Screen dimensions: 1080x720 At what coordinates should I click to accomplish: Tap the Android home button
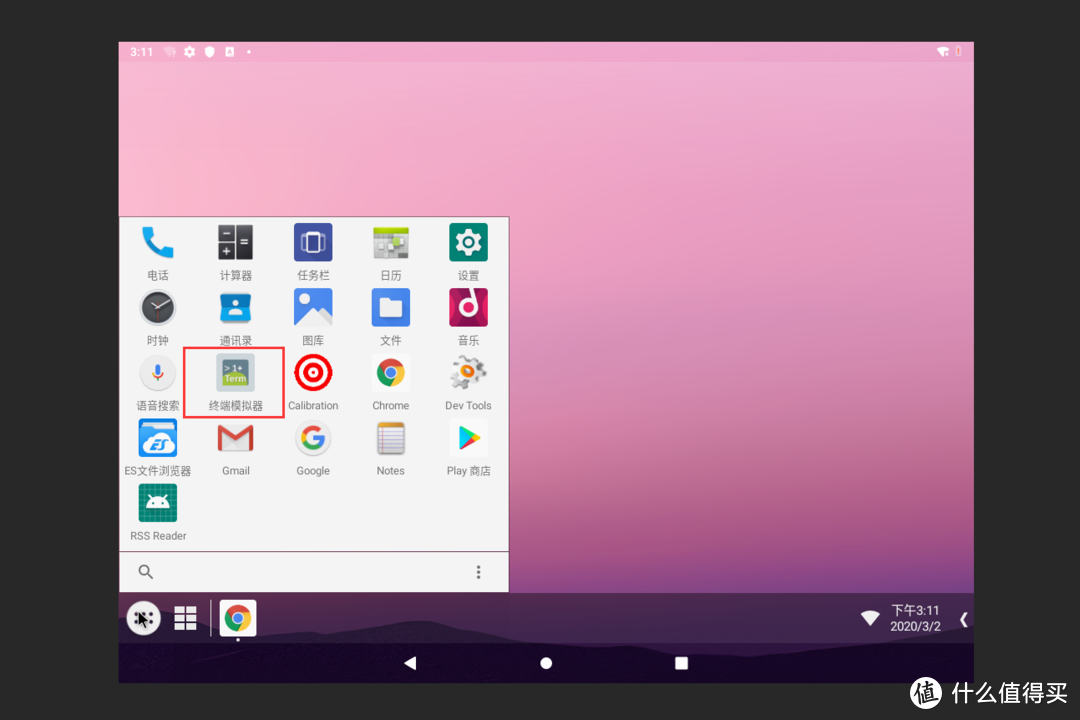pyautogui.click(x=546, y=663)
